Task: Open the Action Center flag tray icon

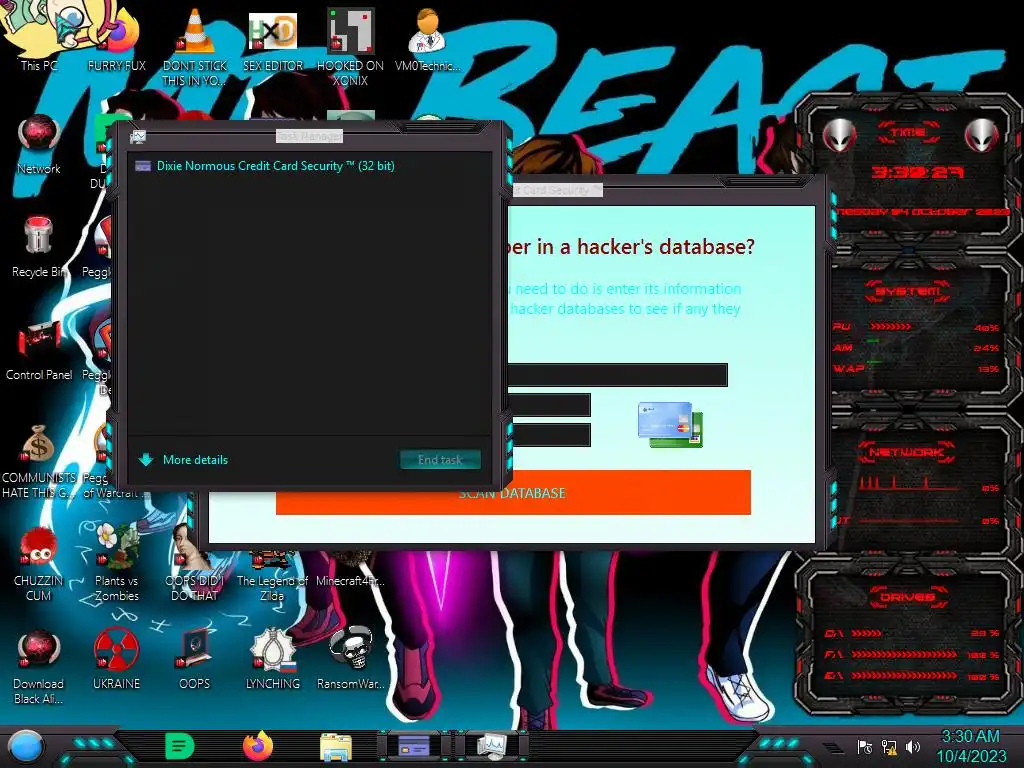Action: tap(865, 746)
